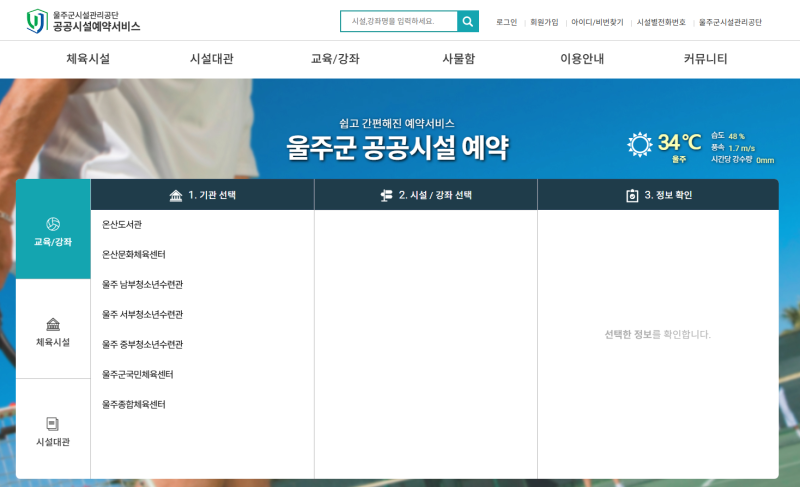This screenshot has width=800, height=487.
Task: Click the clipboard icon beside 3. 정보 확인
Action: pos(632,195)
